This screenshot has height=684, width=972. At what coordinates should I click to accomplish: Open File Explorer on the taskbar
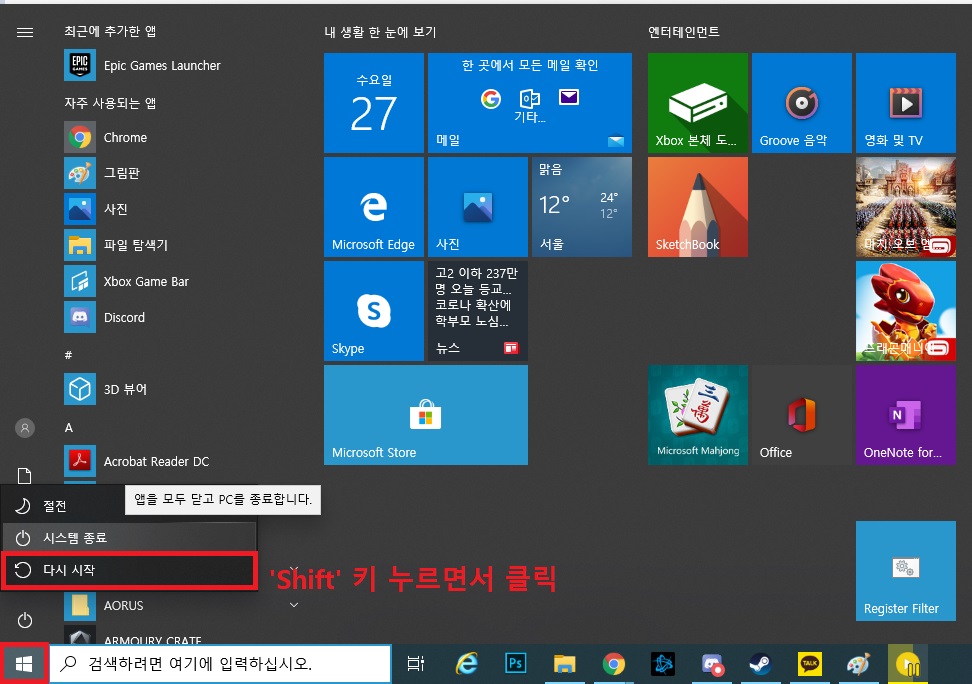pyautogui.click(x=564, y=664)
